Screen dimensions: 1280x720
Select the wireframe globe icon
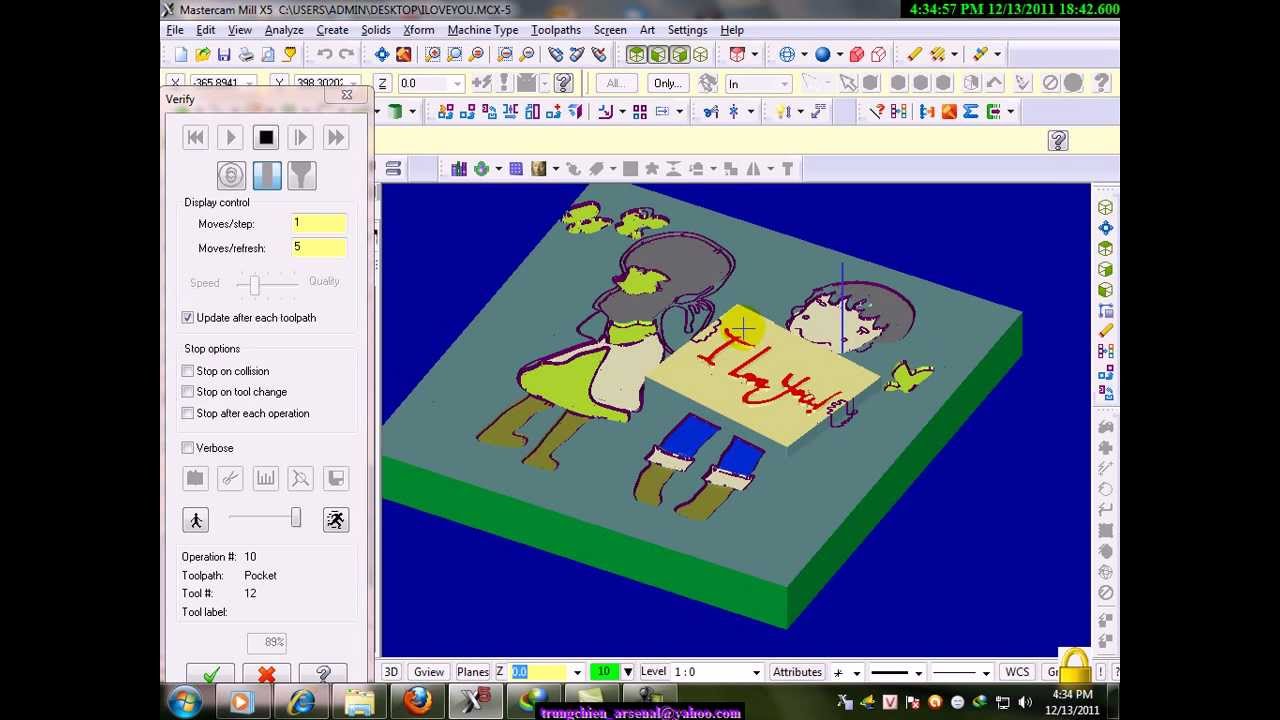point(787,55)
